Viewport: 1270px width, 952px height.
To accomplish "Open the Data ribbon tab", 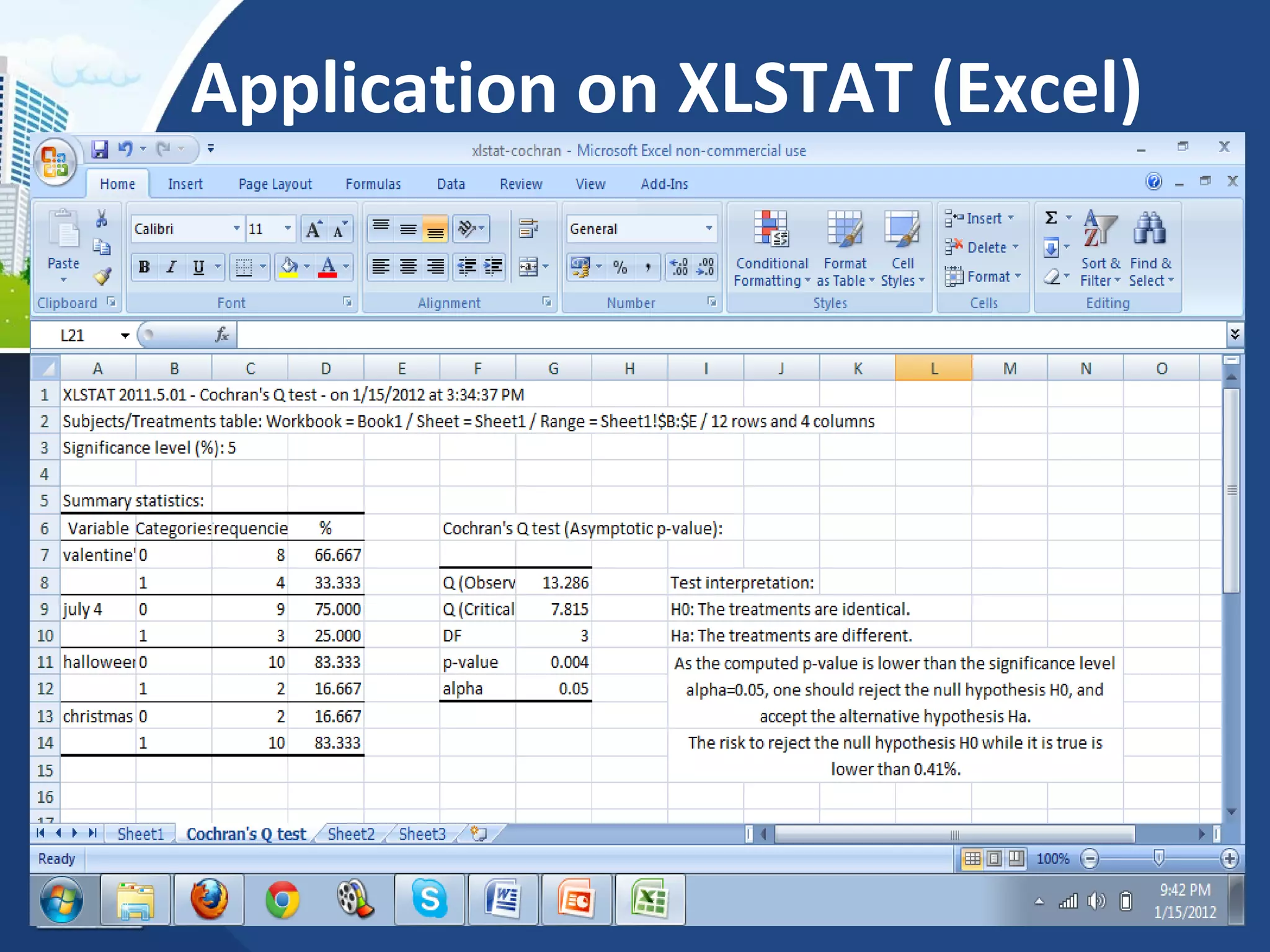I will coord(451,184).
